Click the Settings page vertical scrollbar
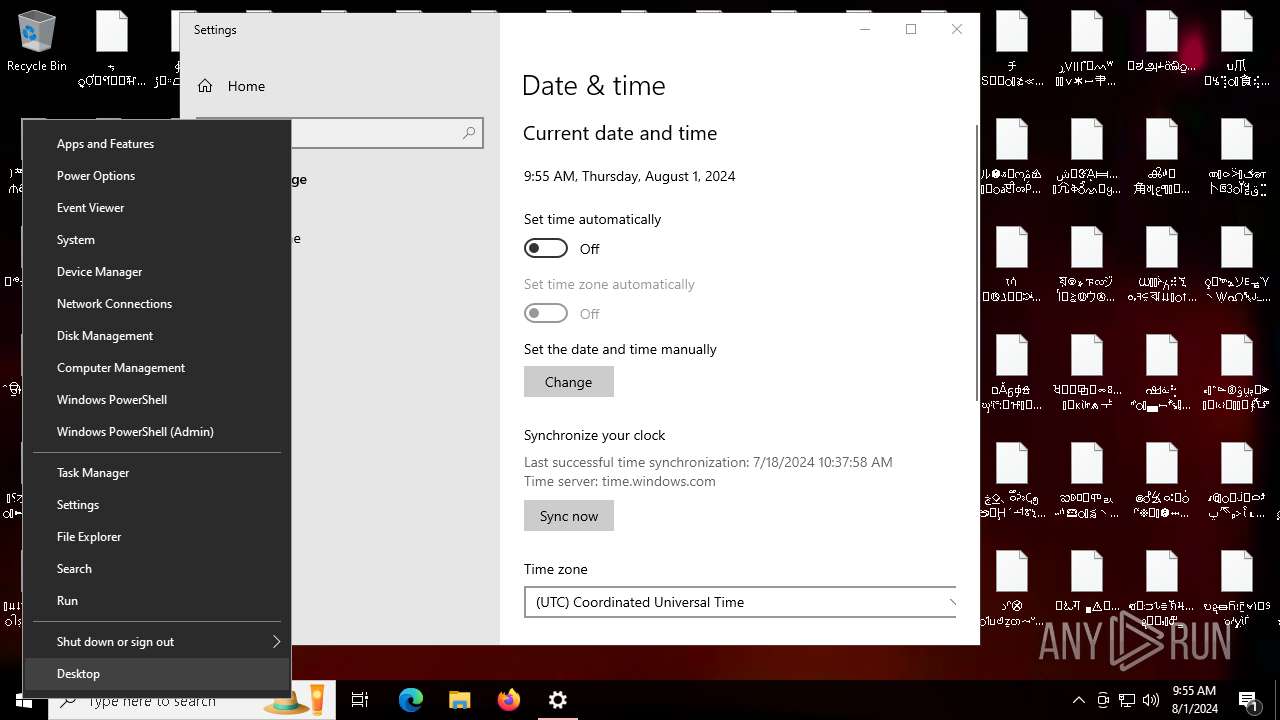 (x=977, y=263)
